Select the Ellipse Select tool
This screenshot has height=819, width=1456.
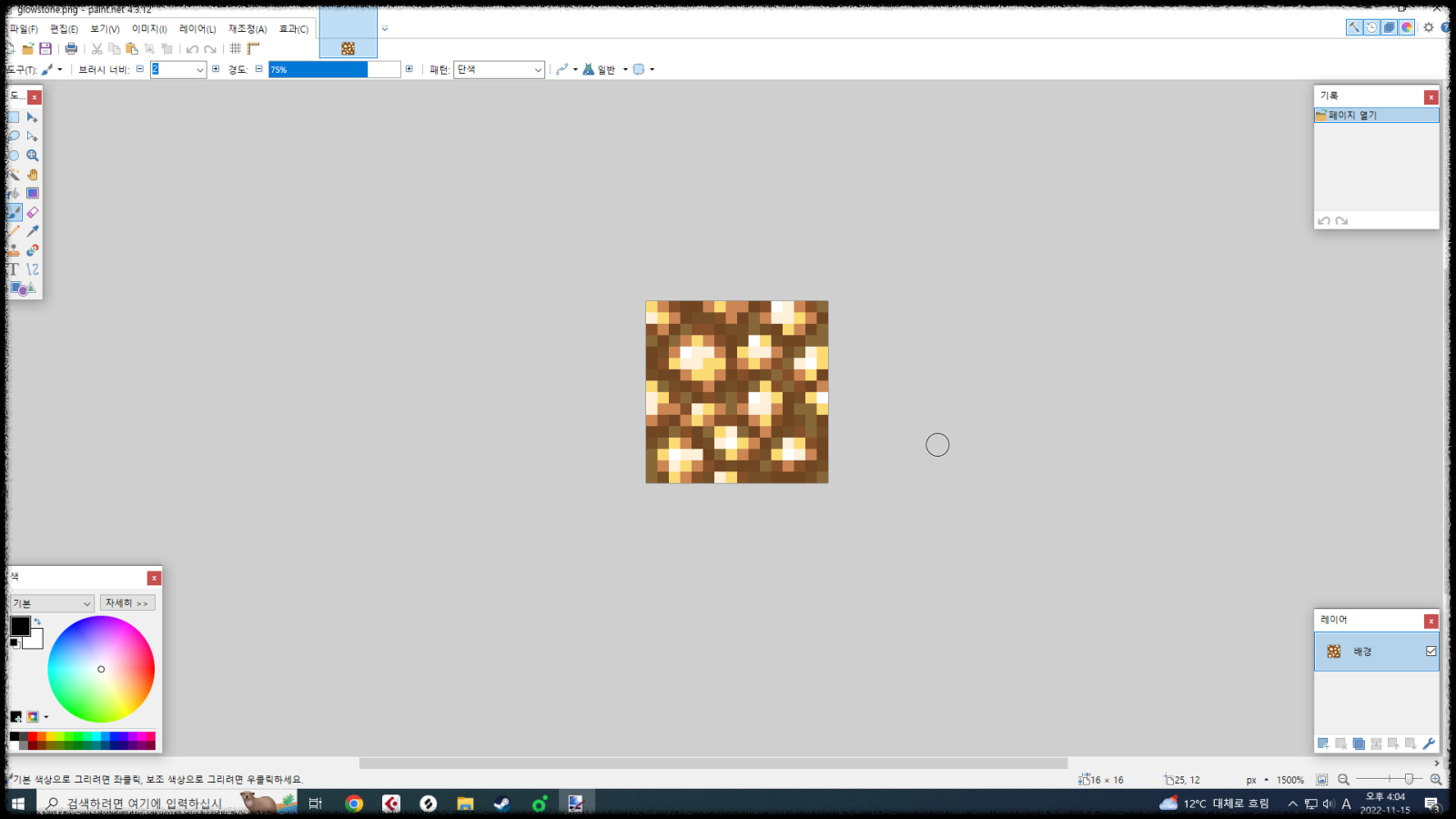tap(14, 156)
